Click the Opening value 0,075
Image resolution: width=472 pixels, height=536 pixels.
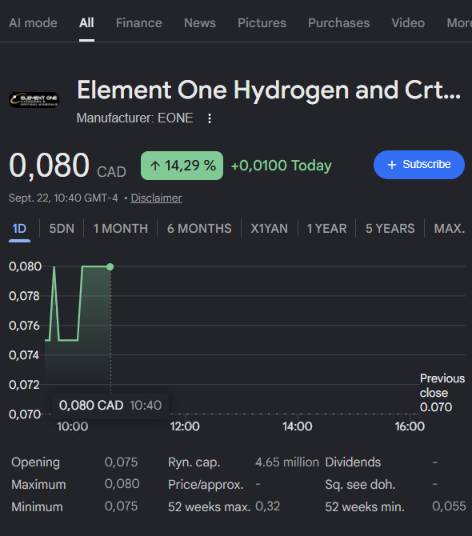(x=121, y=462)
